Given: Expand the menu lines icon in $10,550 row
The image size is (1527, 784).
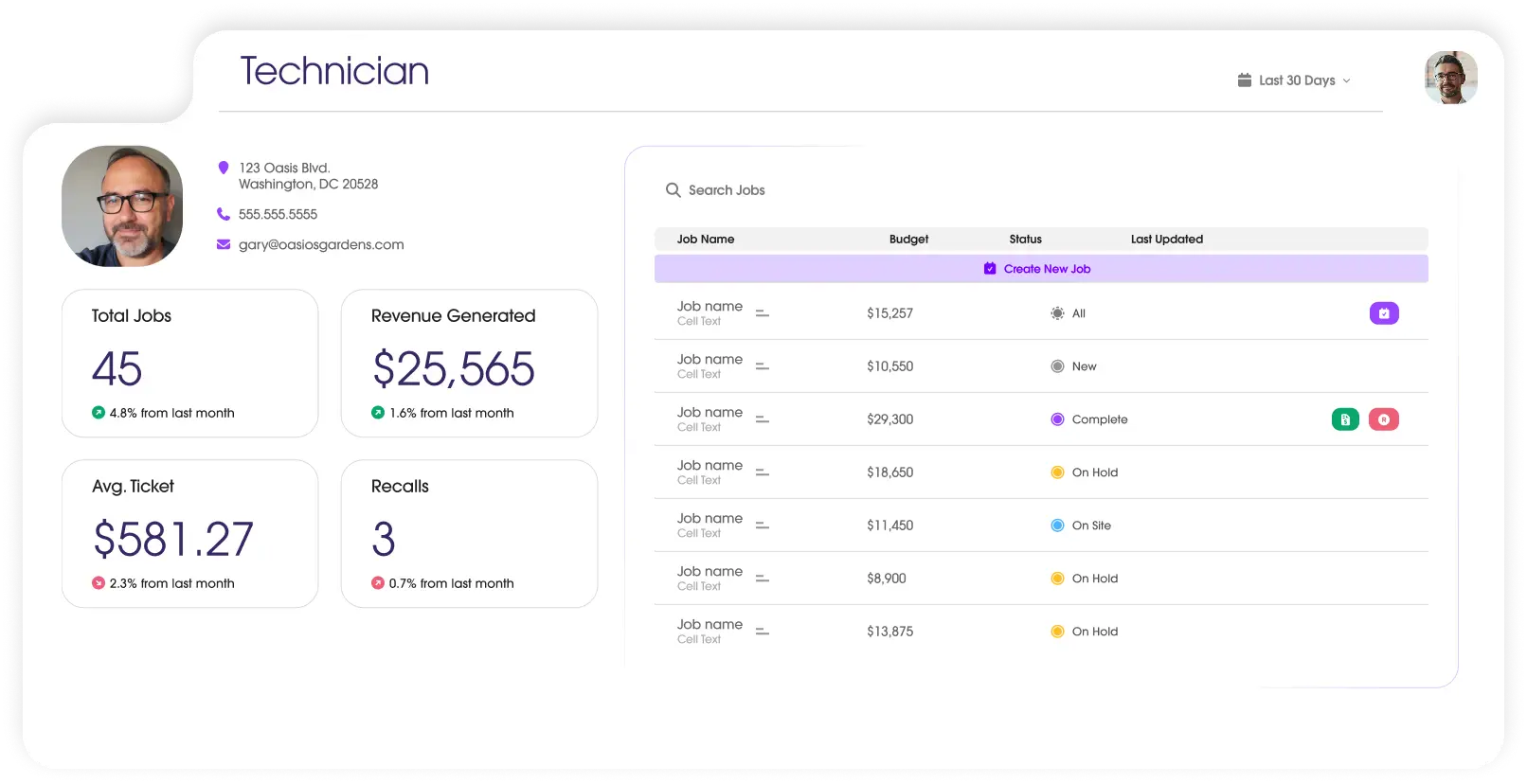Looking at the screenshot, I should pos(763,366).
